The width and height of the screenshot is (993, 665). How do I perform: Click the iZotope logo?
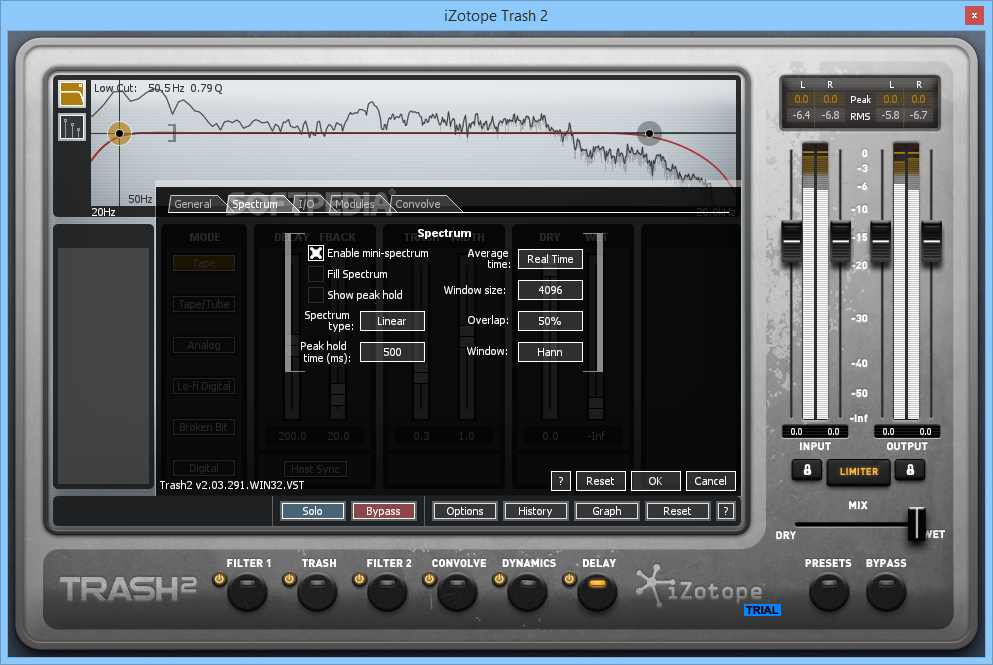(700, 587)
